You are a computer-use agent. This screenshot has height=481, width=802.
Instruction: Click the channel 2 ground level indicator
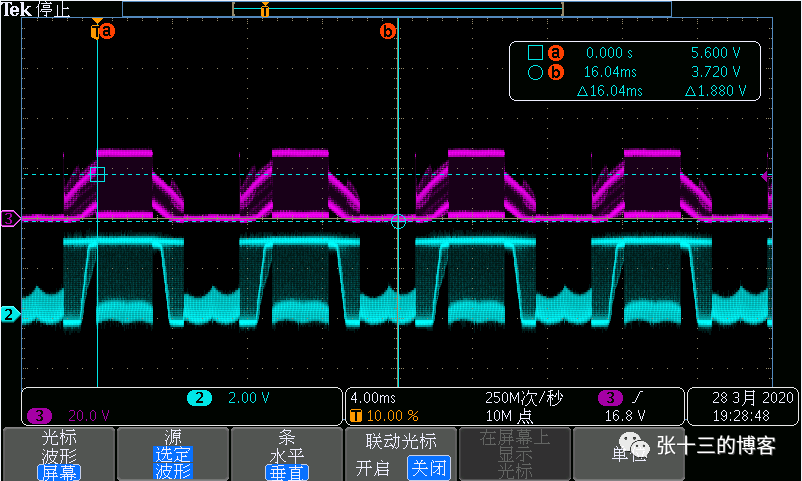(x=10, y=314)
